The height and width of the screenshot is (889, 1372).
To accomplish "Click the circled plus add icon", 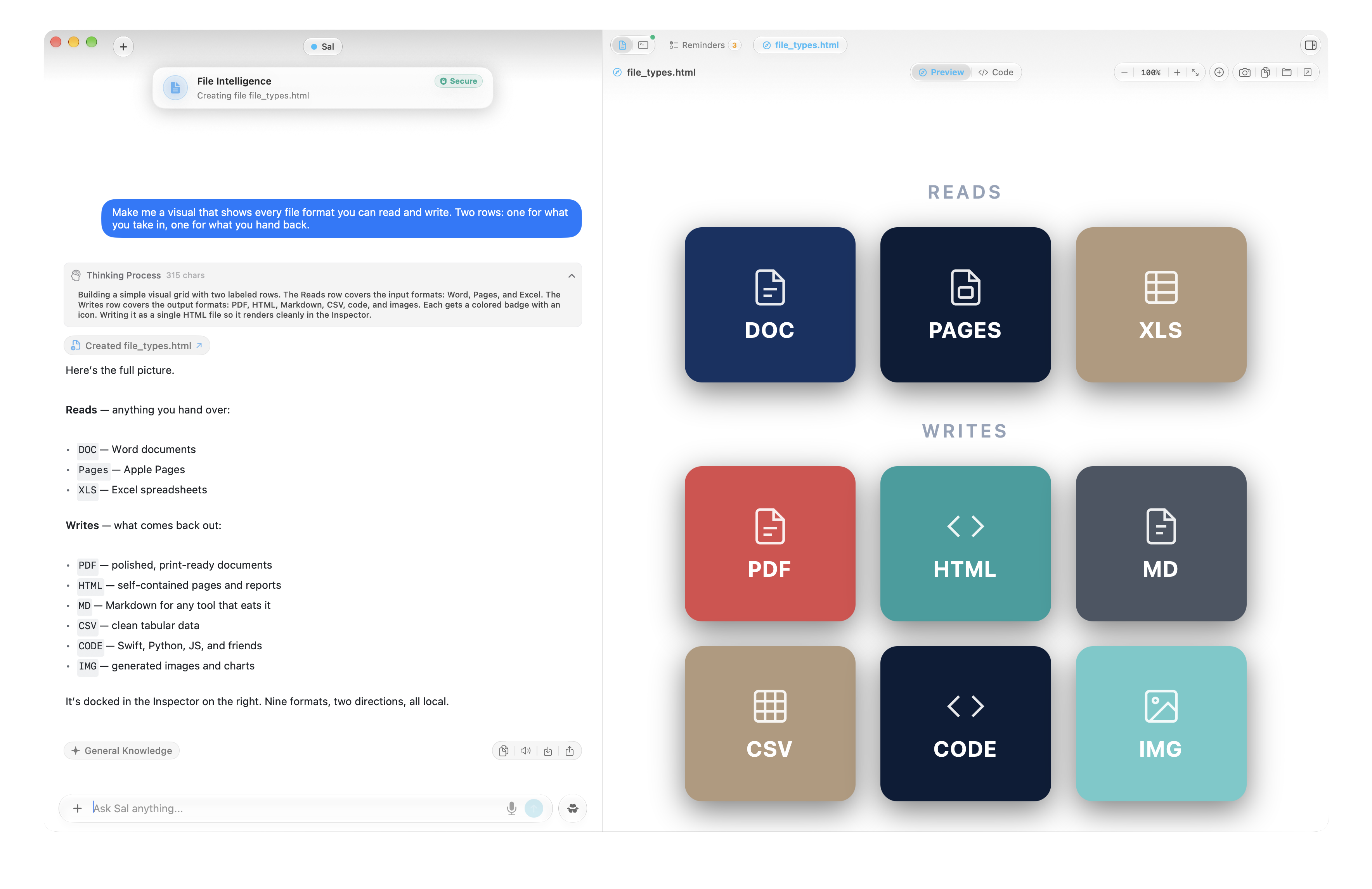I will tap(1219, 72).
